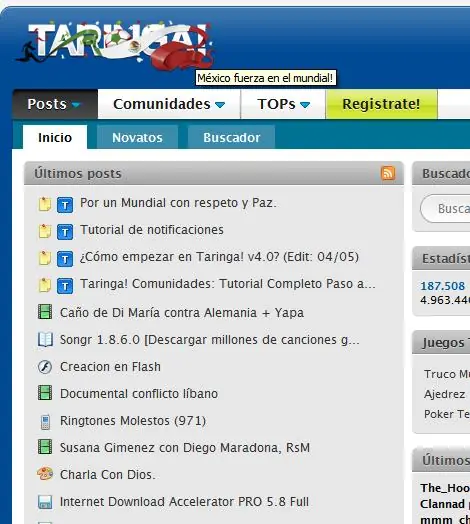Click film icon beside Caño de Di María
Viewport: 470px width, 524px height.
(x=45, y=312)
